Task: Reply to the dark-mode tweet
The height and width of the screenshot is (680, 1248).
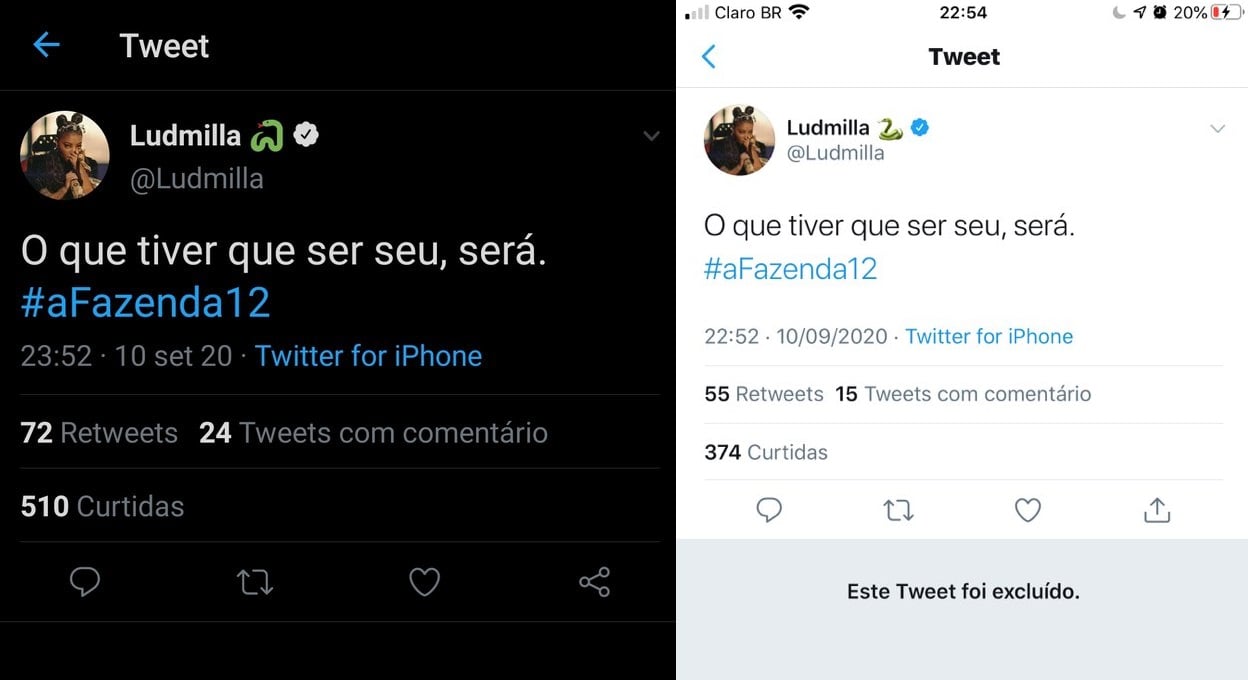Action: 85,582
